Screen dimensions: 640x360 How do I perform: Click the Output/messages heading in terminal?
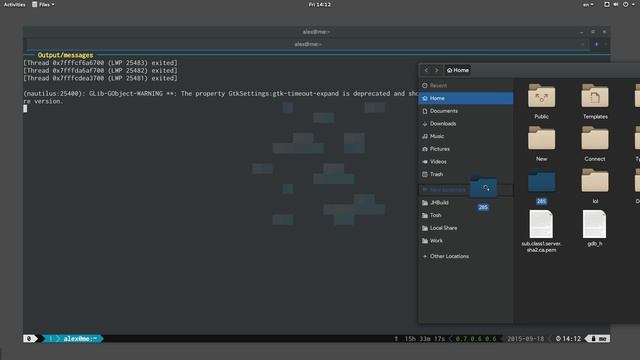[65, 55]
